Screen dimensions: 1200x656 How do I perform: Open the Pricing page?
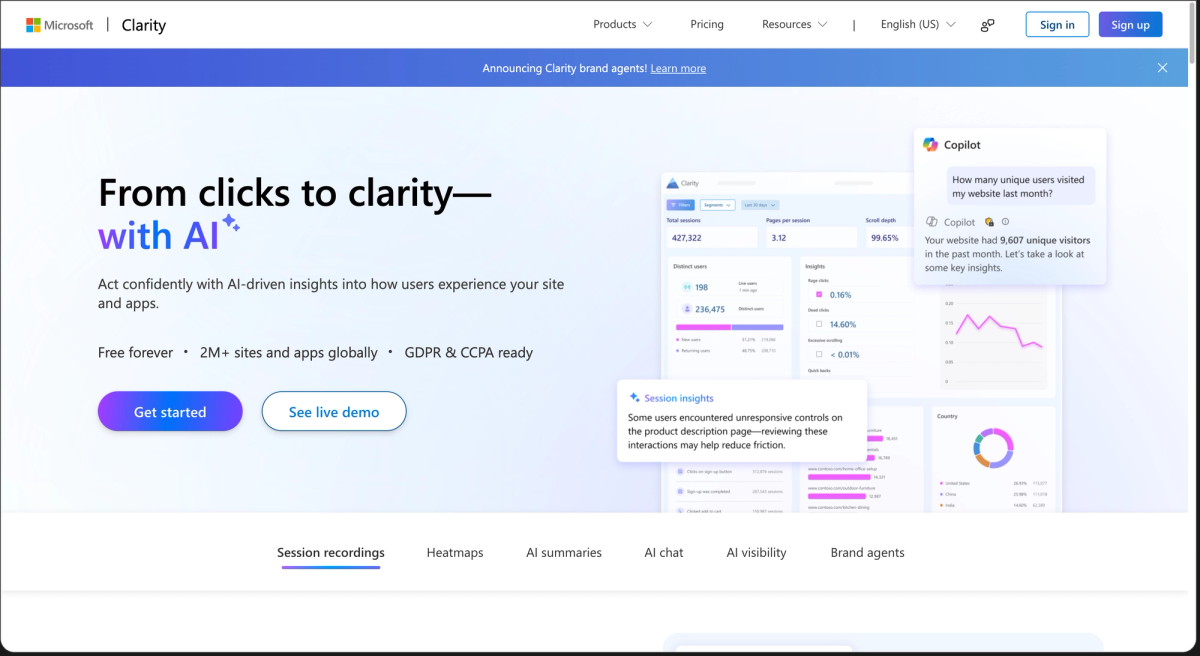pyautogui.click(x=707, y=24)
